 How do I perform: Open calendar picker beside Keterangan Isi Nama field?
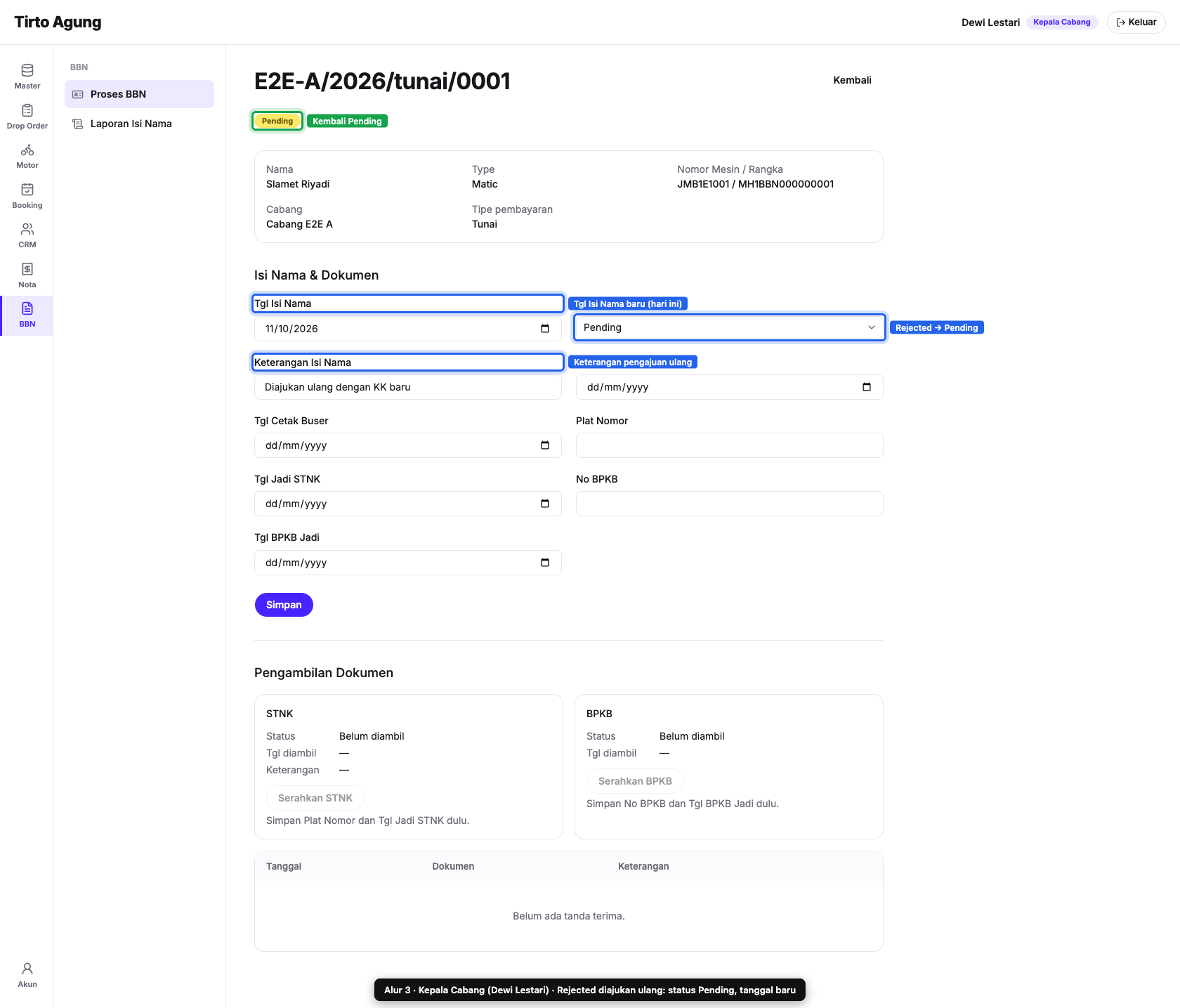[867, 387]
